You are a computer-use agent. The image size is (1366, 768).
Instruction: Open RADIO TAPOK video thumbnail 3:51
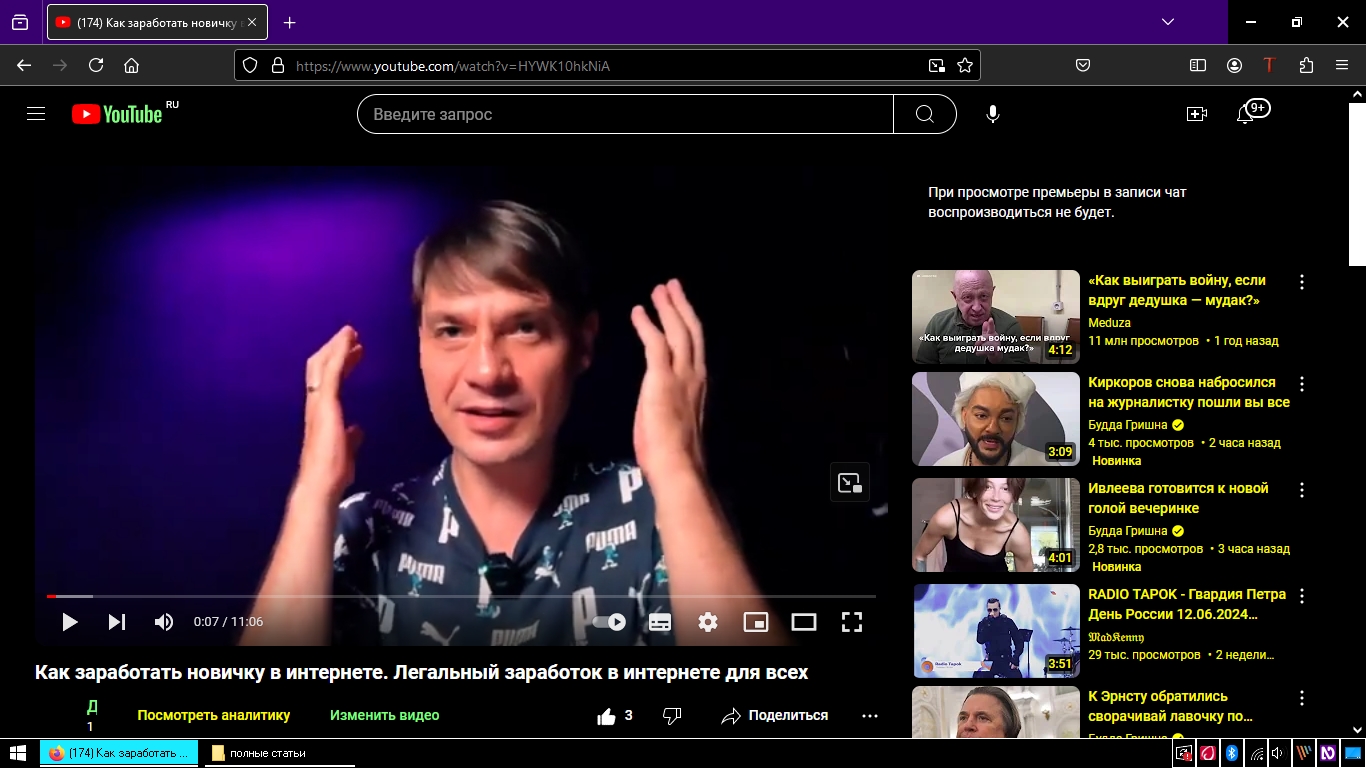point(996,631)
